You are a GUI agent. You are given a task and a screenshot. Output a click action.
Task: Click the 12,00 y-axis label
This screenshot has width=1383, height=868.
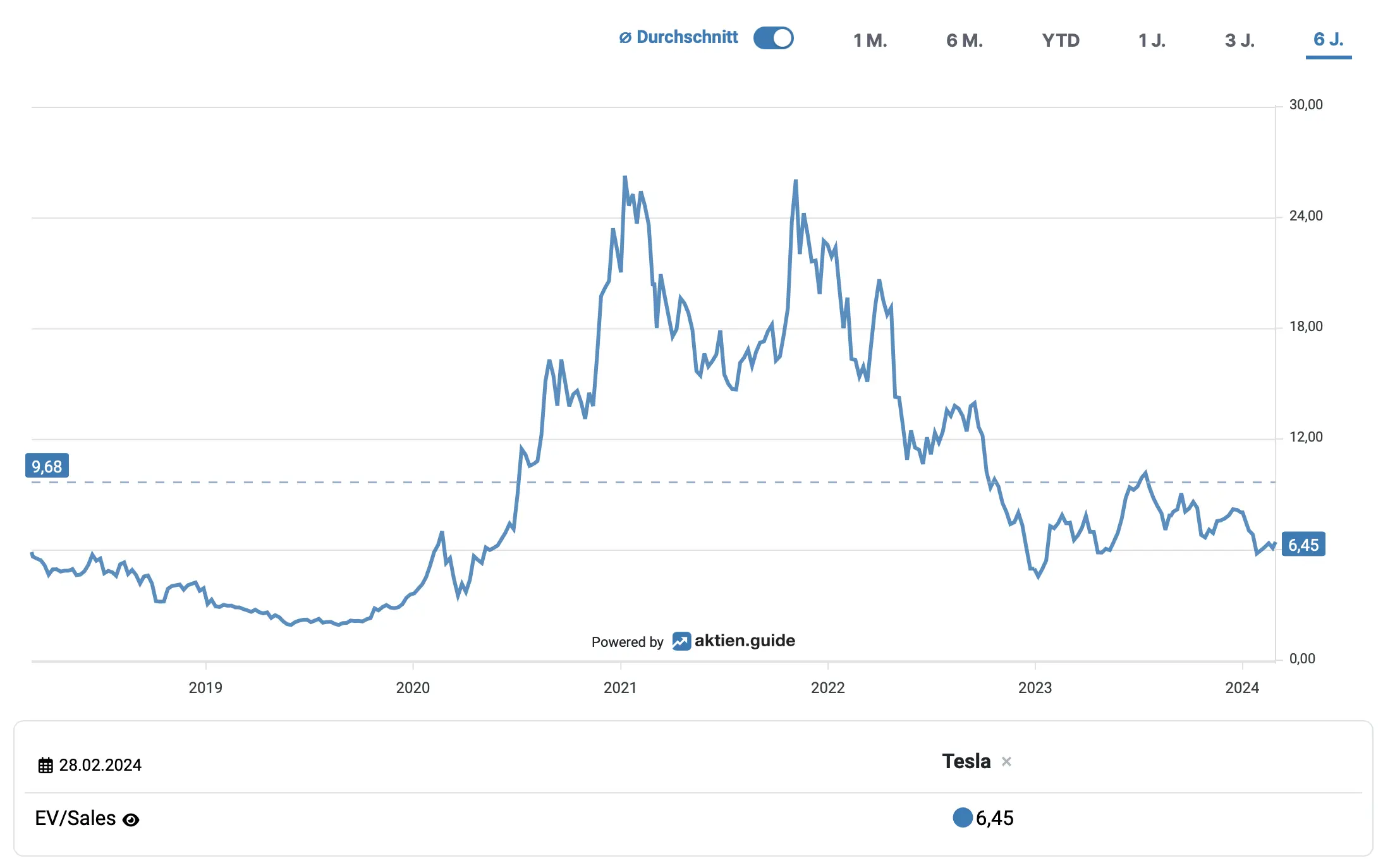[x=1306, y=437]
